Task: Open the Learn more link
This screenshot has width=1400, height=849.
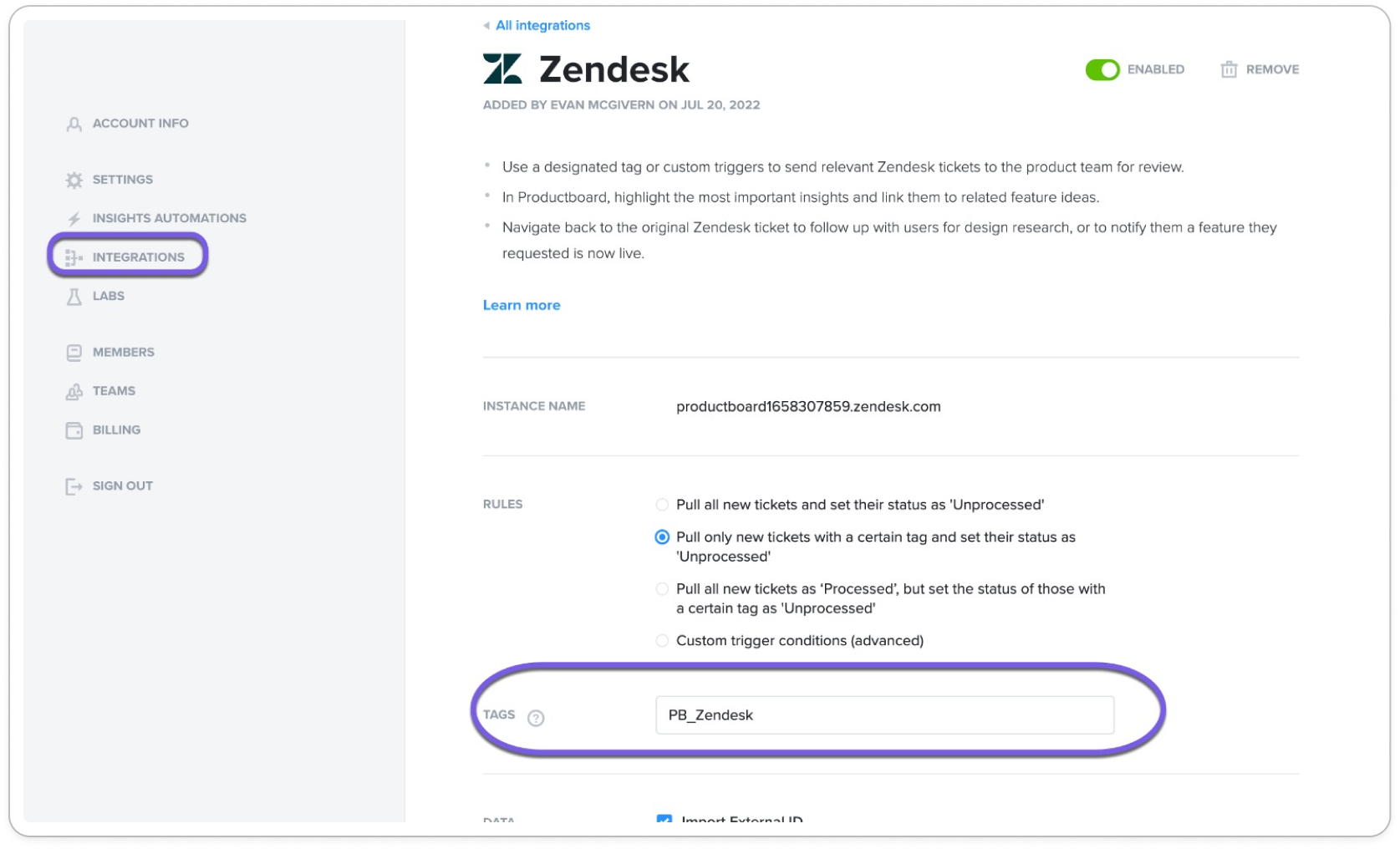Action: (522, 306)
